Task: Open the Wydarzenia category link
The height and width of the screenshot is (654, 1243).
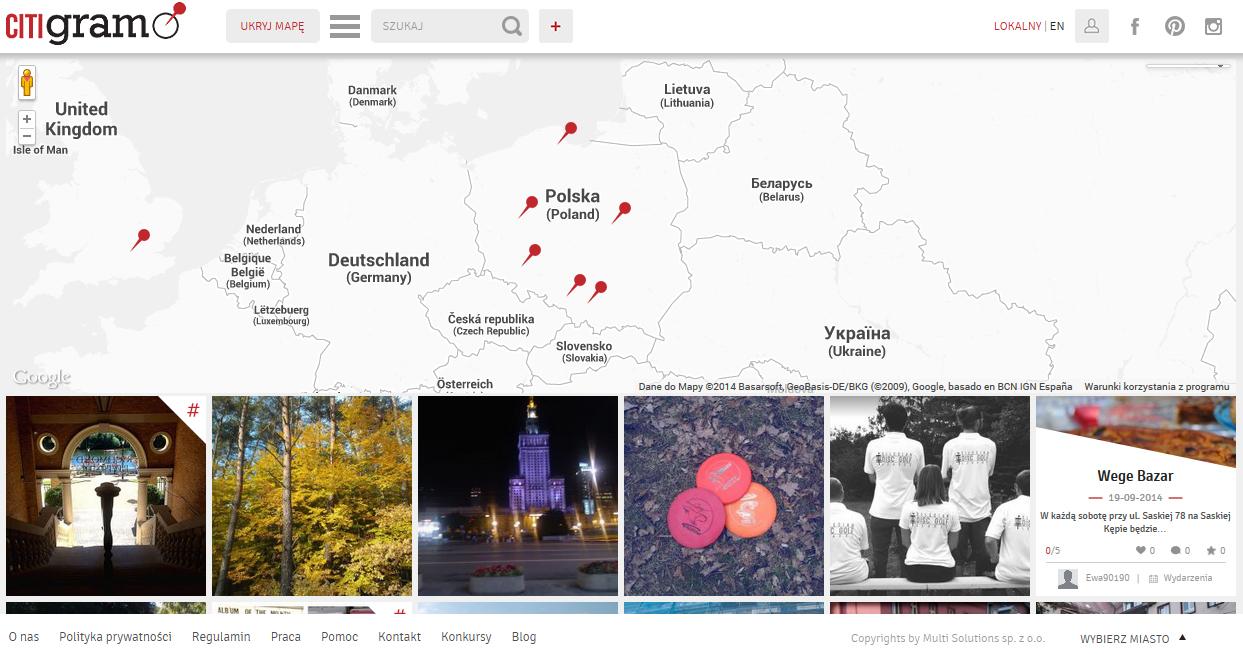Action: click(x=1188, y=578)
